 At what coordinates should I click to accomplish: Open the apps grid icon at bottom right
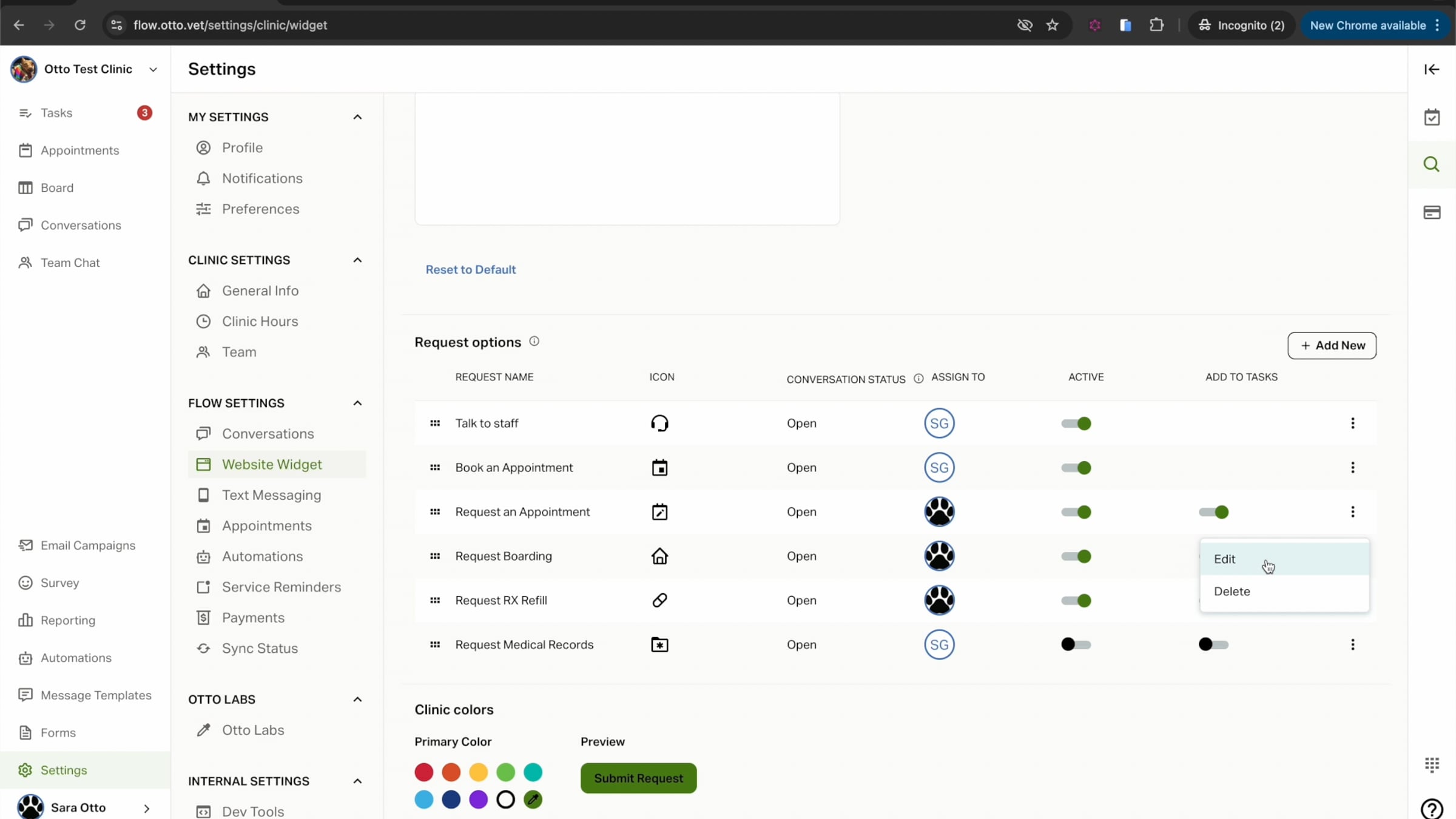(x=1432, y=765)
